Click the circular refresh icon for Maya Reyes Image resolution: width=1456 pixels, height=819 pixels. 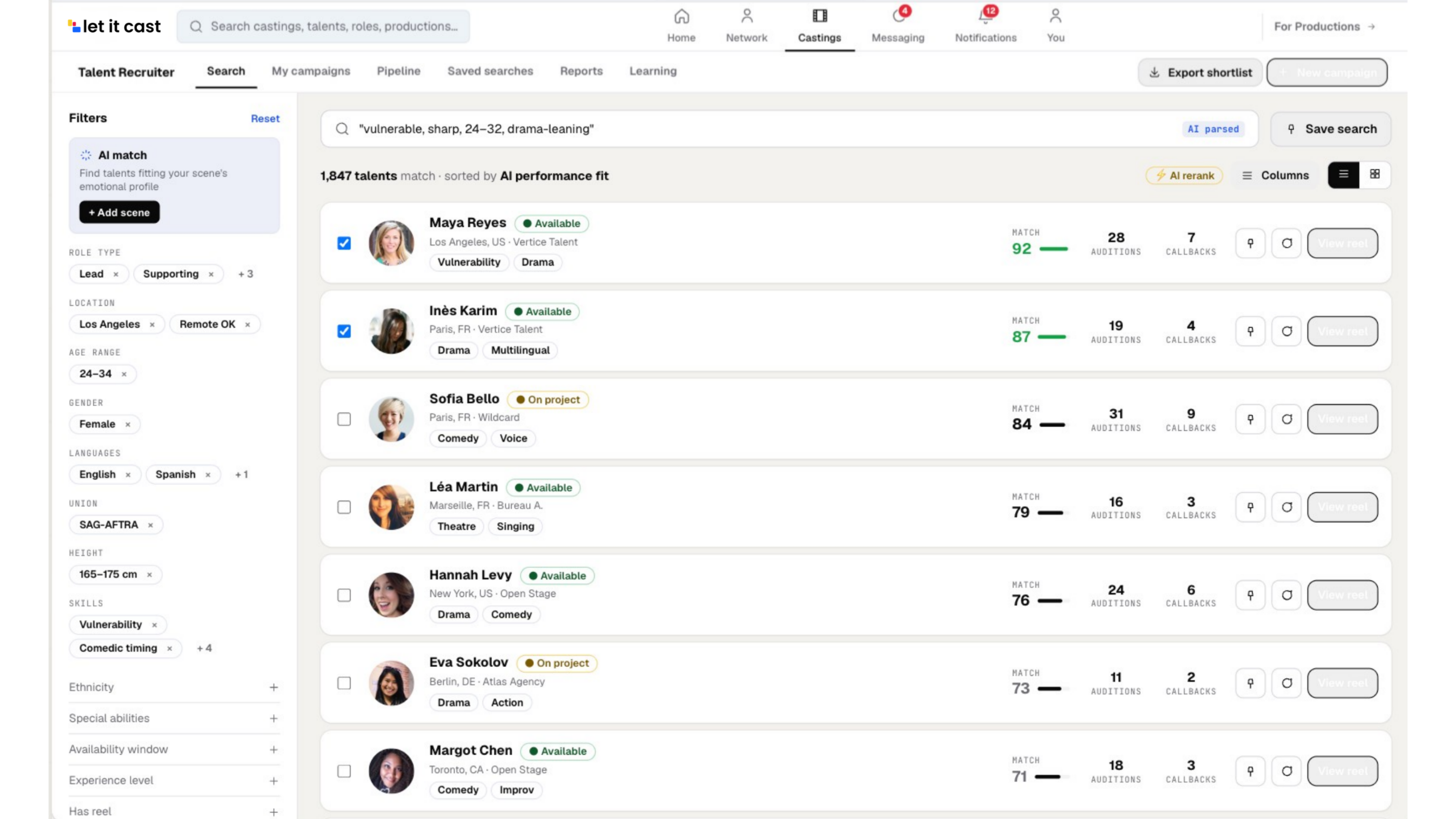[1287, 243]
